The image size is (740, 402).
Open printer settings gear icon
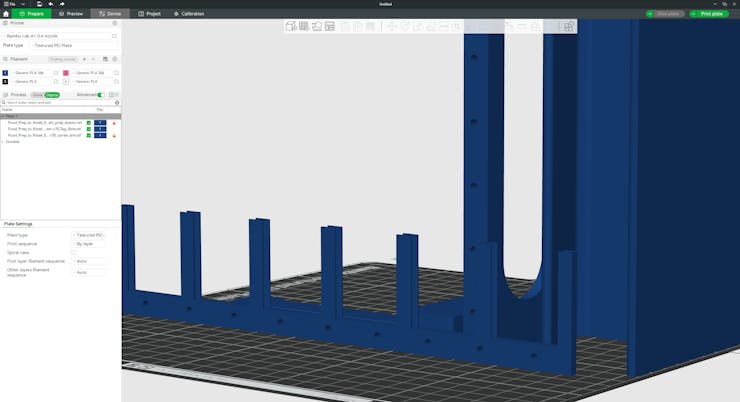(x=114, y=23)
